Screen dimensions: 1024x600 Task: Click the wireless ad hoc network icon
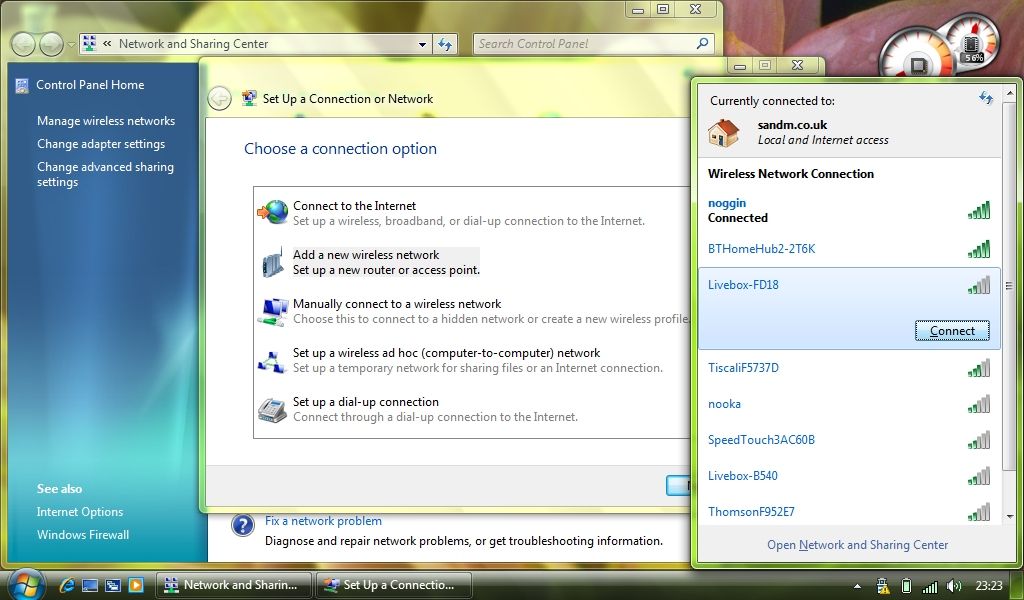coord(272,360)
